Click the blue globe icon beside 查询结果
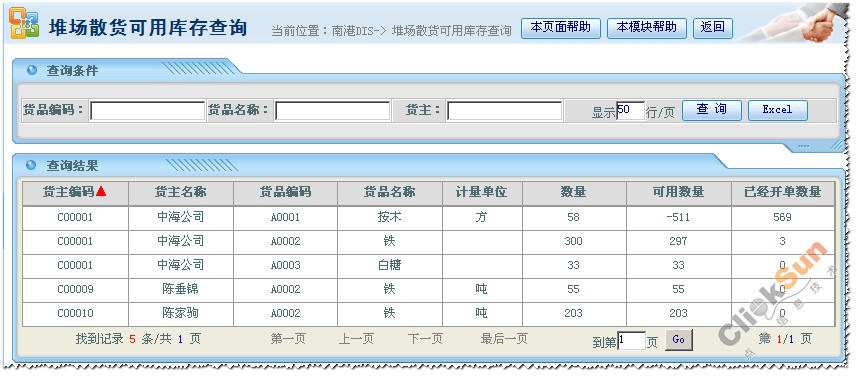 pyautogui.click(x=32, y=165)
